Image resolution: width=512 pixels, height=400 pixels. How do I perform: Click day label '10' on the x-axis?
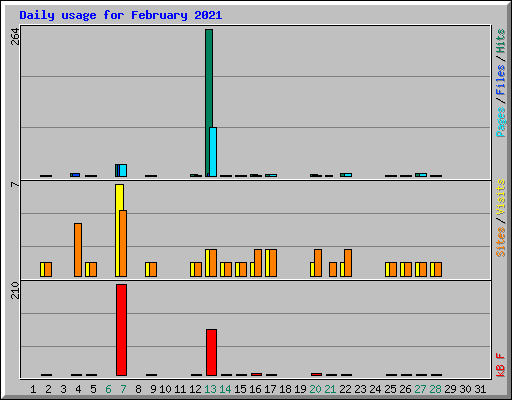(165, 389)
